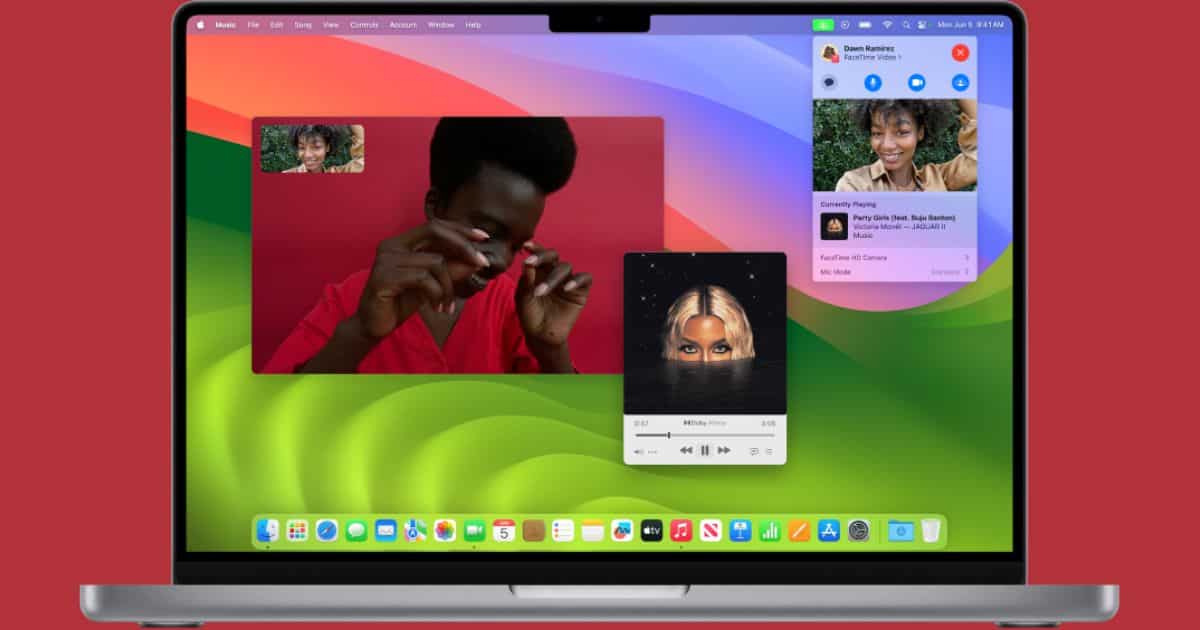Mute the microphone in FaceTime panel
The width and height of the screenshot is (1200, 630).
873,83
